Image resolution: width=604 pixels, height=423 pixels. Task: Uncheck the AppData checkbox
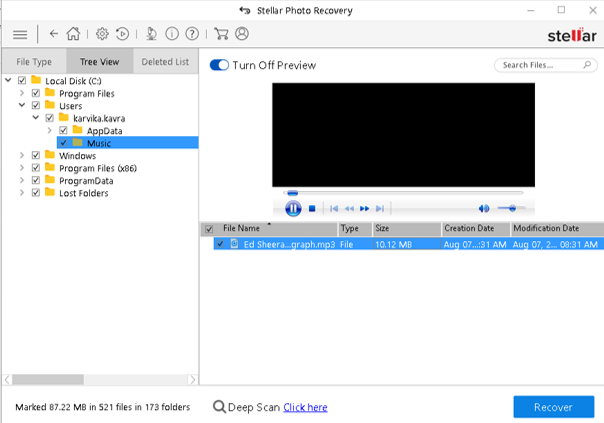pyautogui.click(x=64, y=130)
